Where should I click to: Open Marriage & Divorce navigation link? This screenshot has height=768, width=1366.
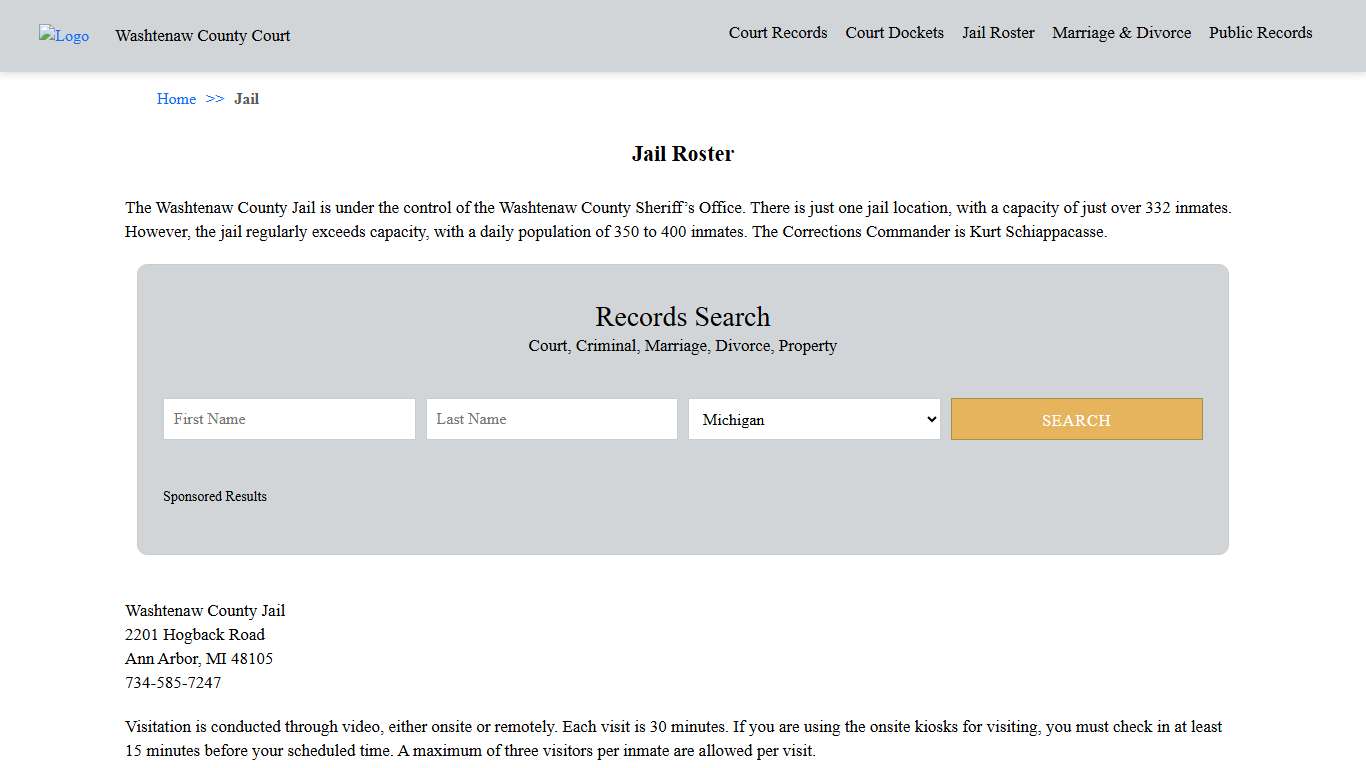[x=1121, y=33]
